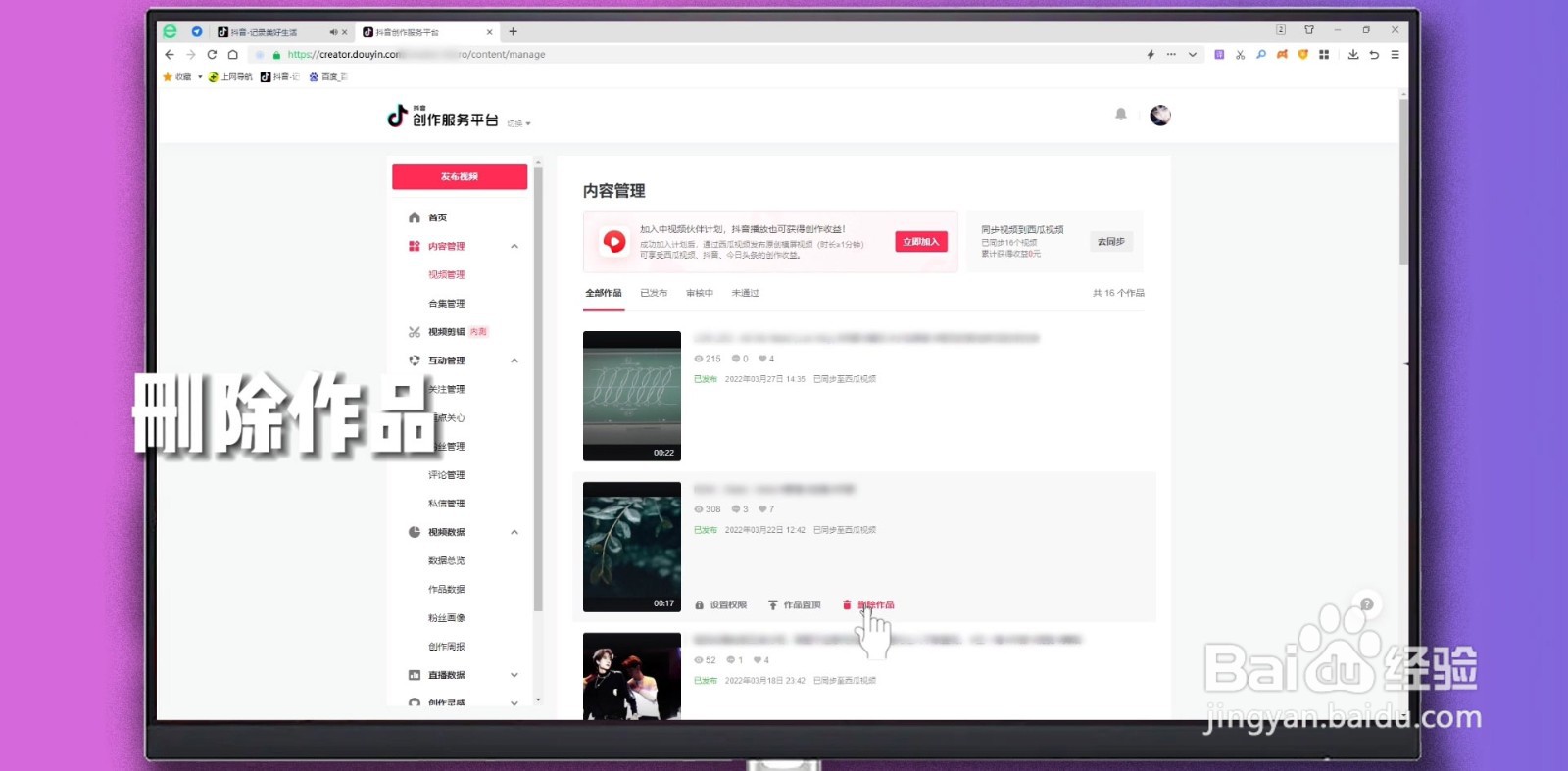Mute the 抖音-记录美好生活 tab via speaker icon
The width and height of the screenshot is (1568, 771).
(x=333, y=32)
